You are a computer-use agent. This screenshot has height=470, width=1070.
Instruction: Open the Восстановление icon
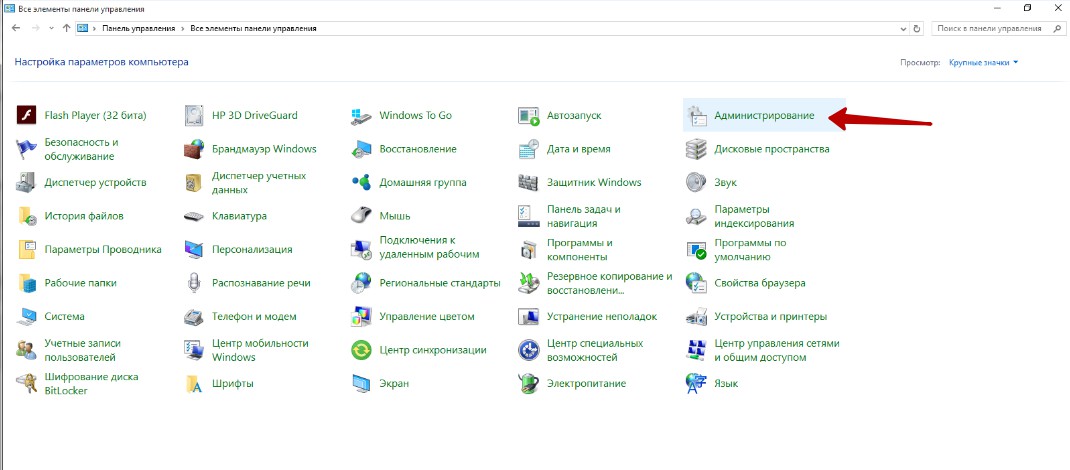361,149
